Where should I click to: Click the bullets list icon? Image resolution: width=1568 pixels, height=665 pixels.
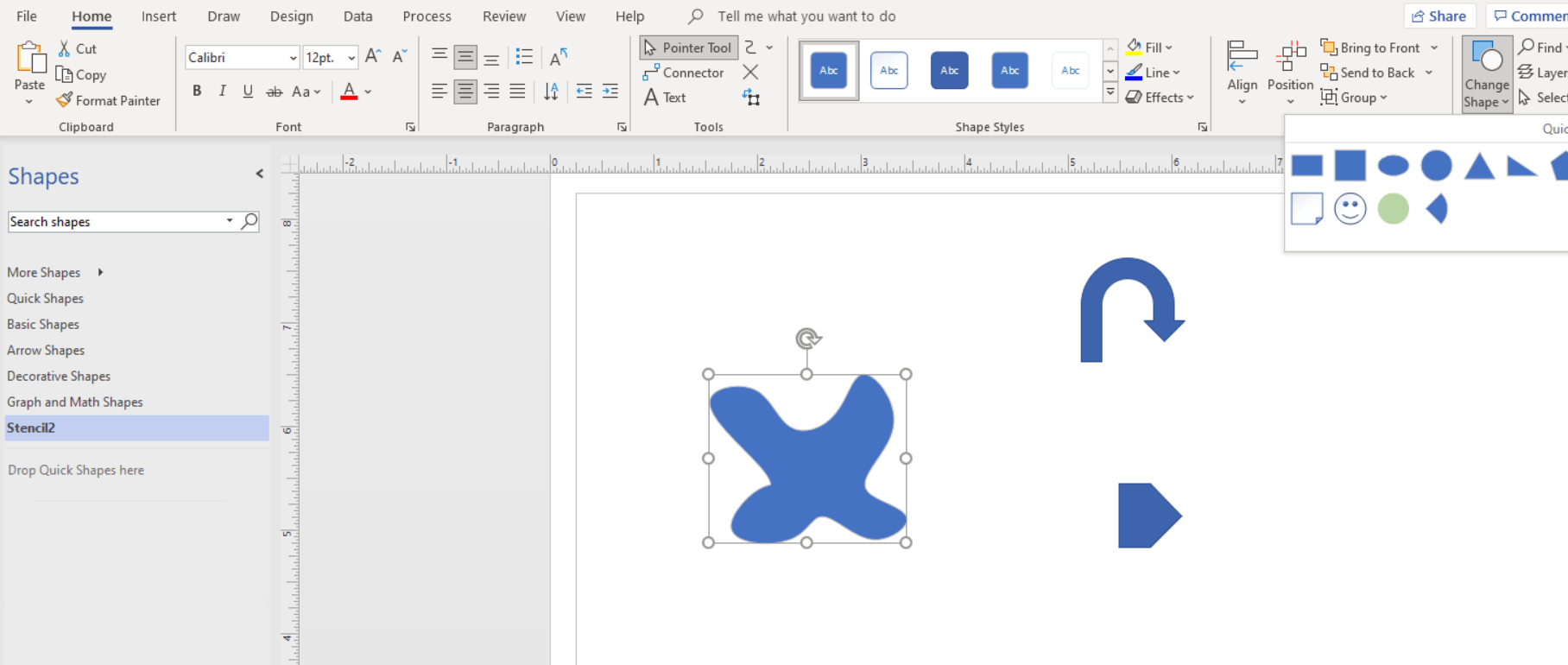524,57
